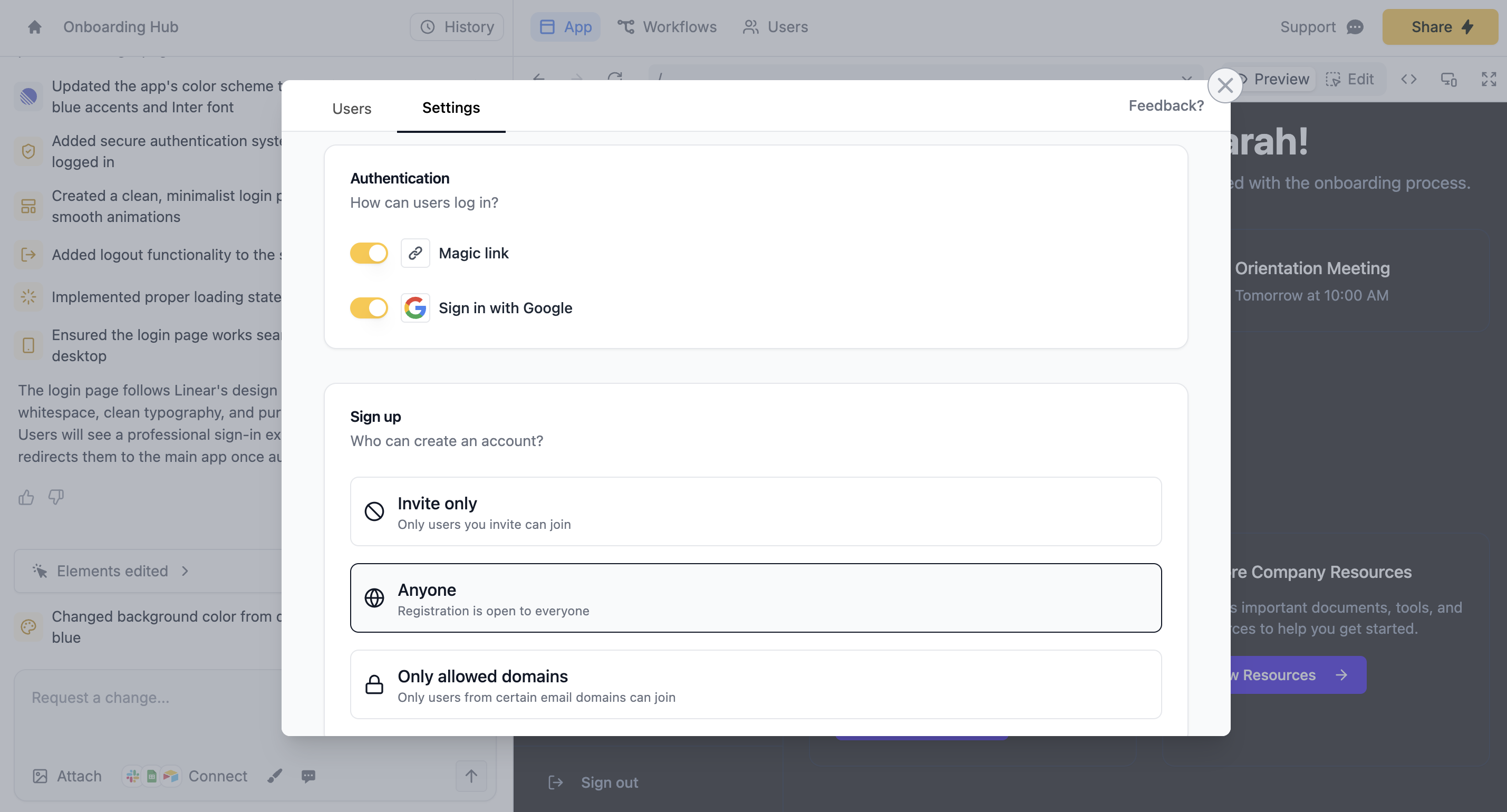Open the Workflows tab

pyautogui.click(x=668, y=27)
